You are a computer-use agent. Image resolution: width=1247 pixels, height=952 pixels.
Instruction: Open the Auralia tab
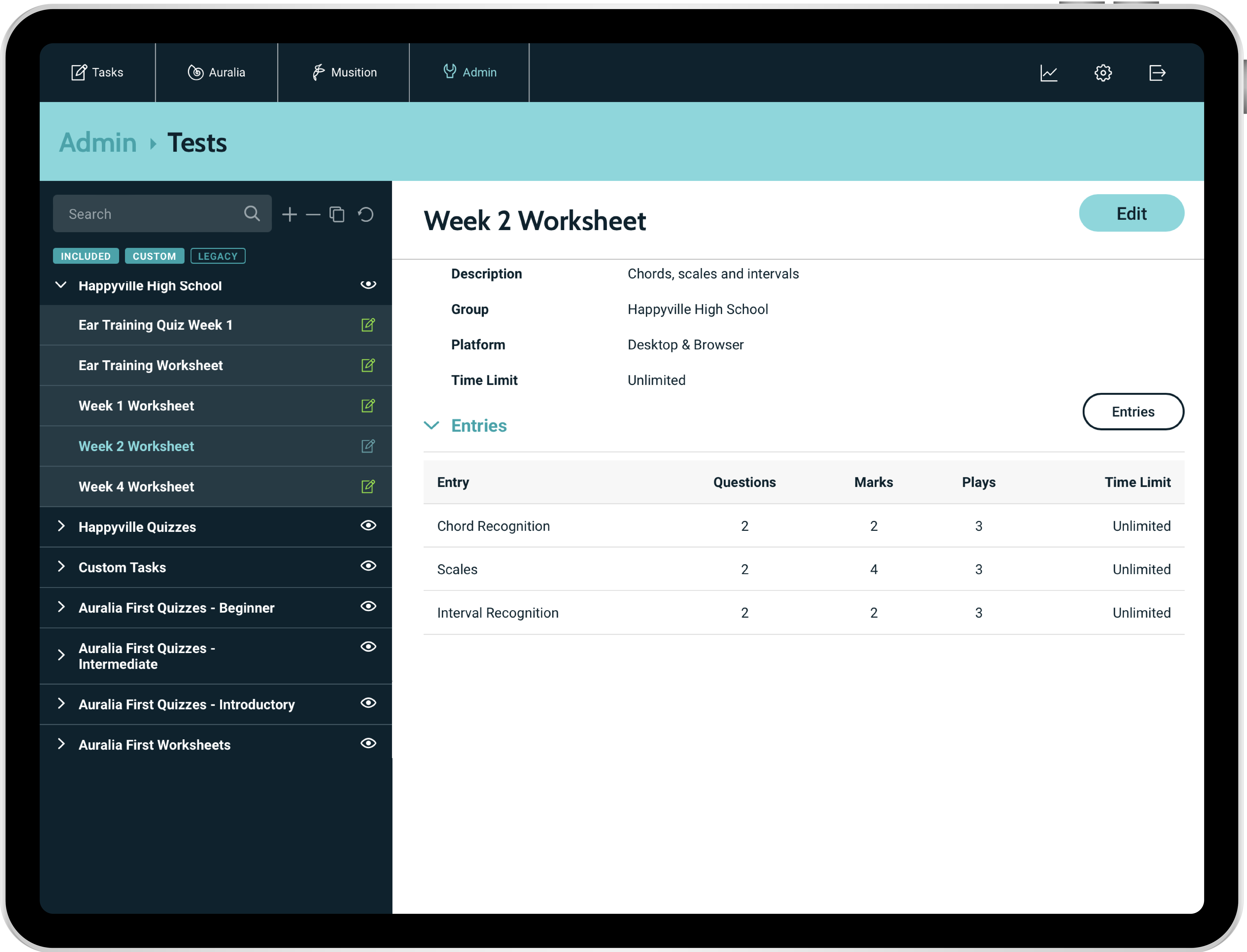point(216,73)
